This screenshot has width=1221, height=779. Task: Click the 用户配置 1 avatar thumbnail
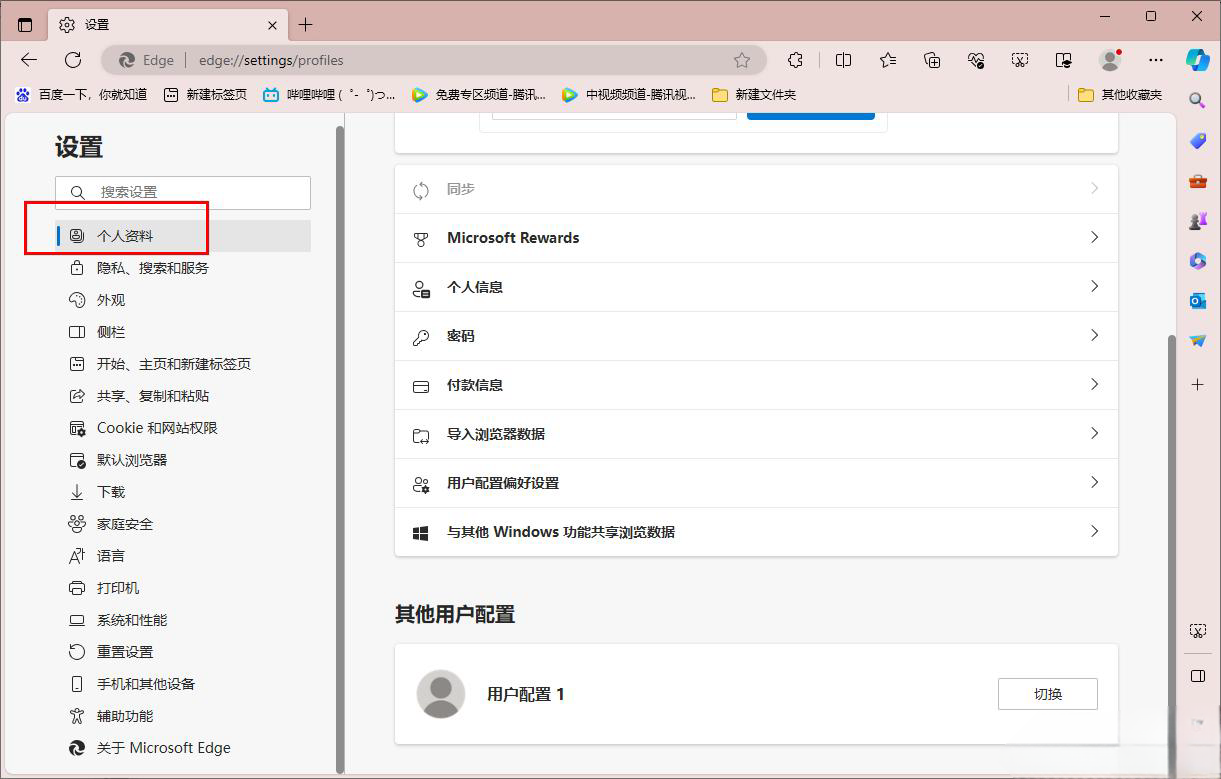point(440,694)
